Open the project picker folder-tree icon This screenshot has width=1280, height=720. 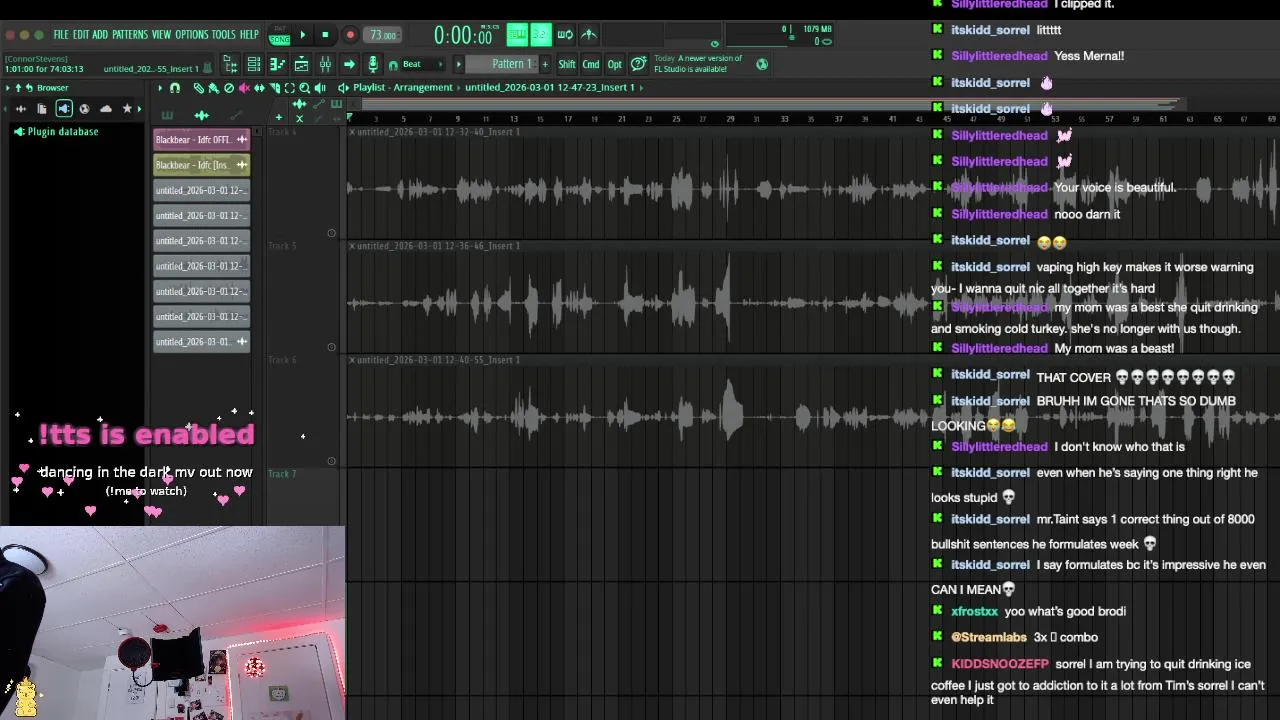coord(230,64)
